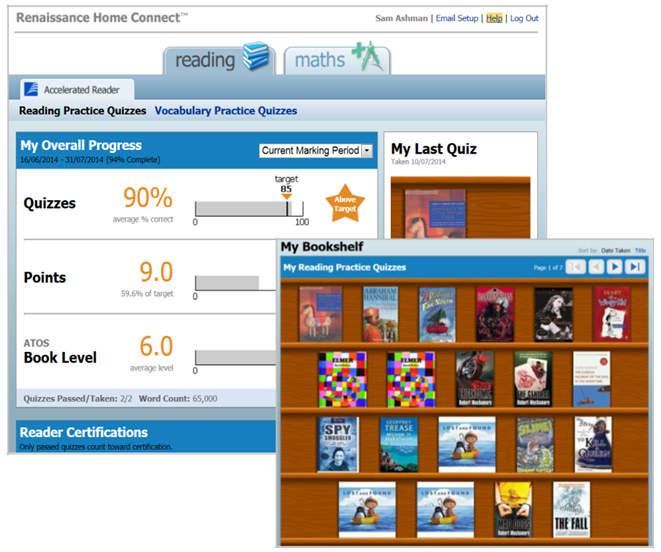Open the To Kill a Queen book cover

click(593, 445)
